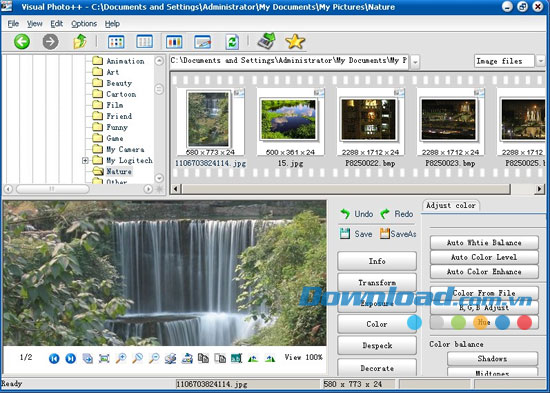Click the SaveAs disk icon
The height and width of the screenshot is (393, 550).
[x=385, y=234]
